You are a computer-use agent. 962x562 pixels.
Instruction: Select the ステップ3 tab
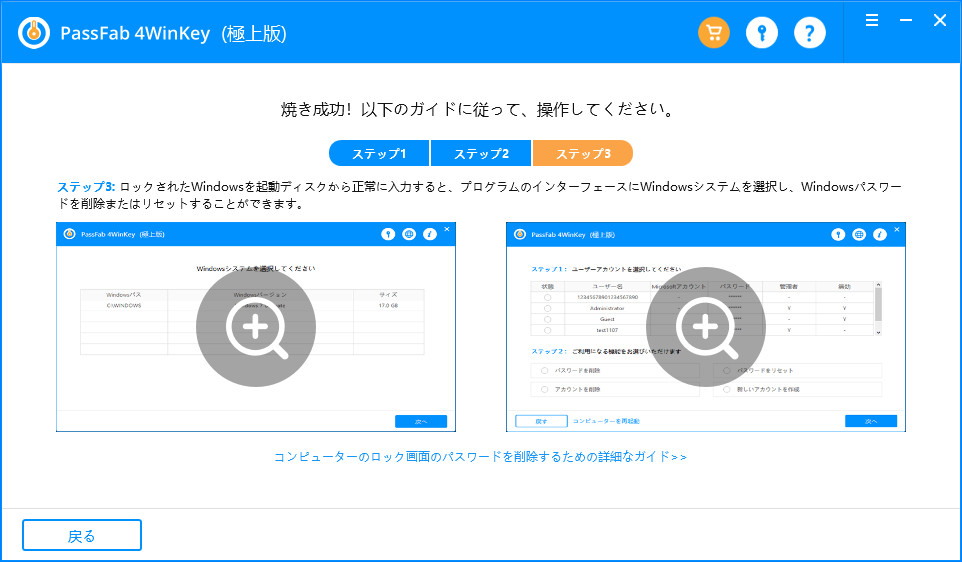pos(583,153)
